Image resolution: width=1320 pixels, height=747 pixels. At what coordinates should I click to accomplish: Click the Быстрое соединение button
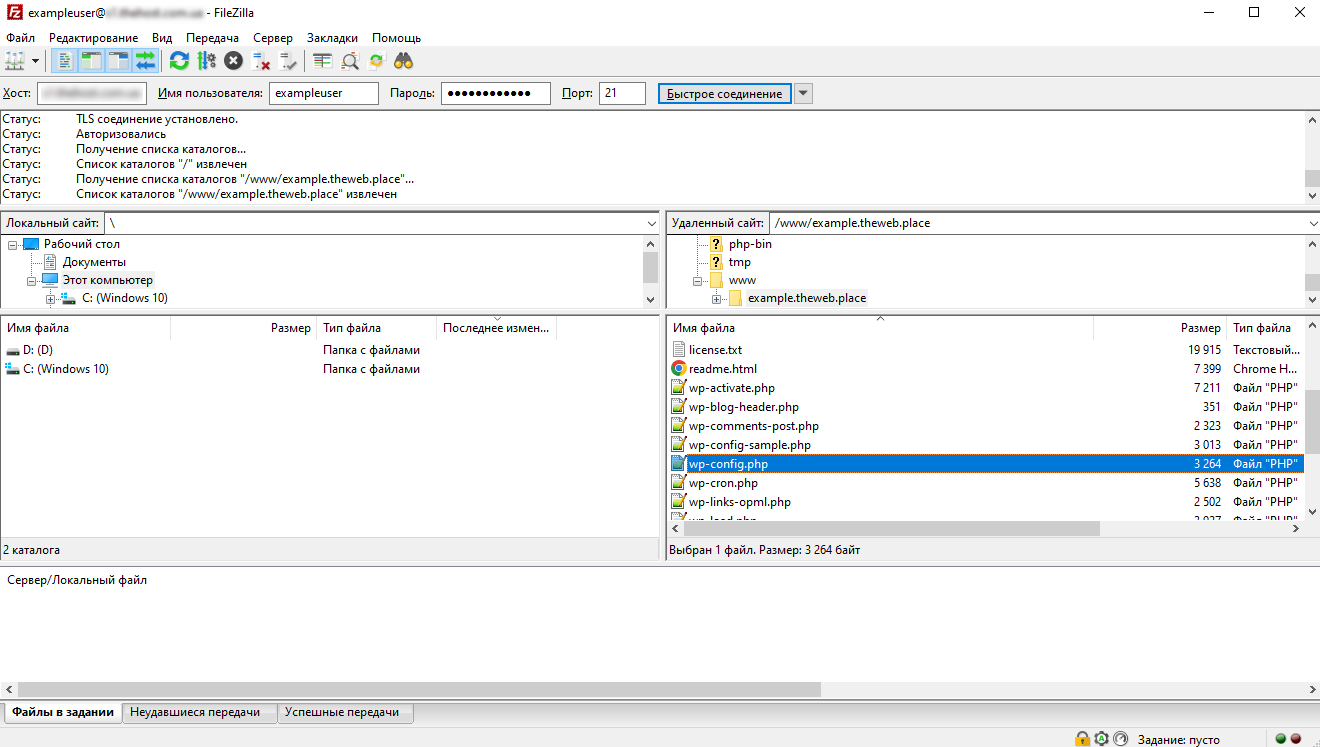pyautogui.click(x=725, y=93)
